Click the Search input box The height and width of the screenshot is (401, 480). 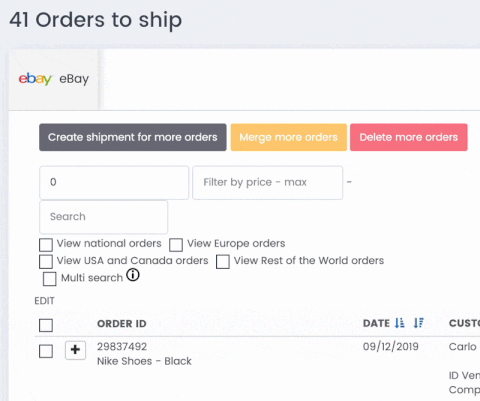tap(103, 217)
